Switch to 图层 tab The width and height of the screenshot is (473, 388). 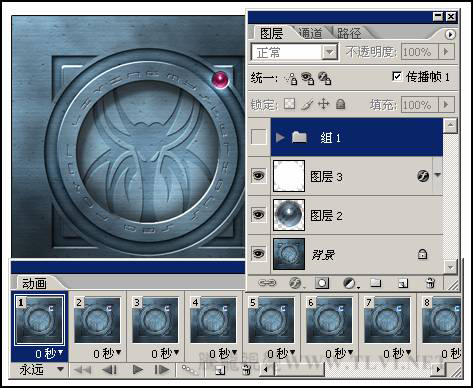click(271, 33)
